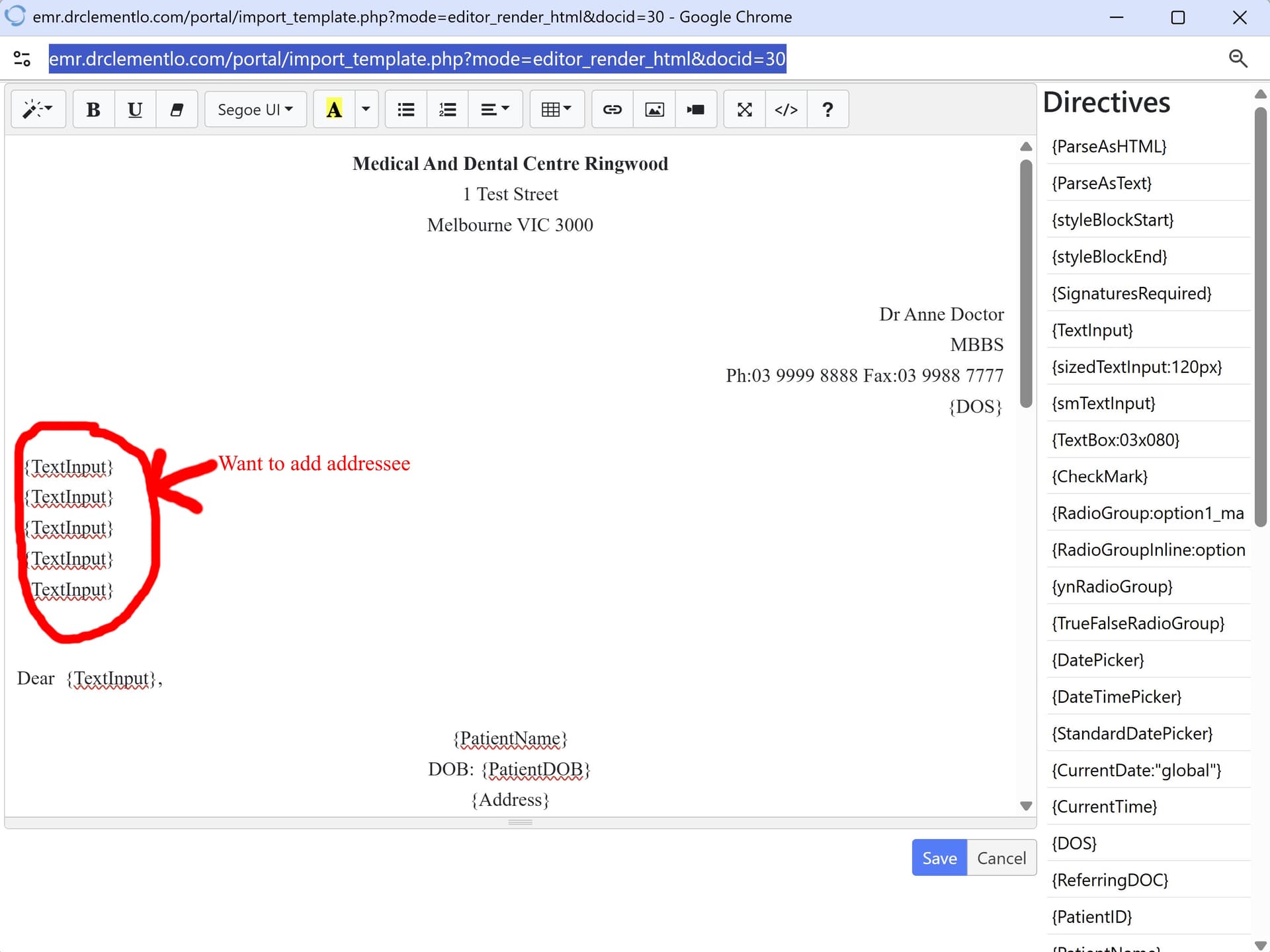The height and width of the screenshot is (952, 1270).
Task: Click the Directives panel scroll-up arrow
Action: [1261, 95]
